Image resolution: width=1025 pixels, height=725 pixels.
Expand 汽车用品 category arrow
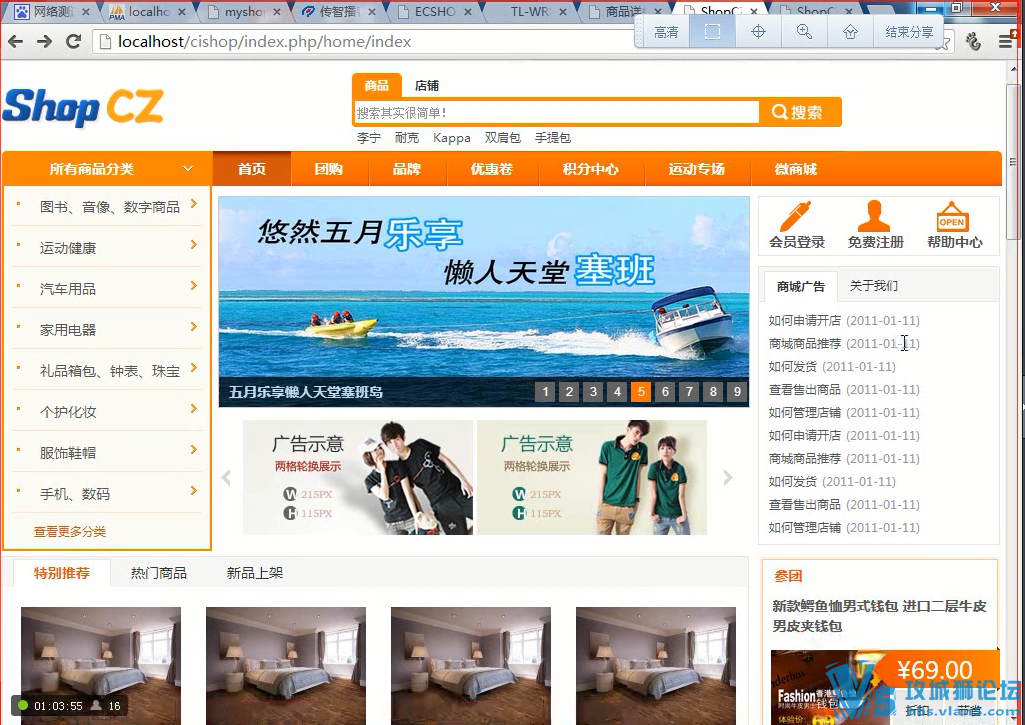pos(193,286)
